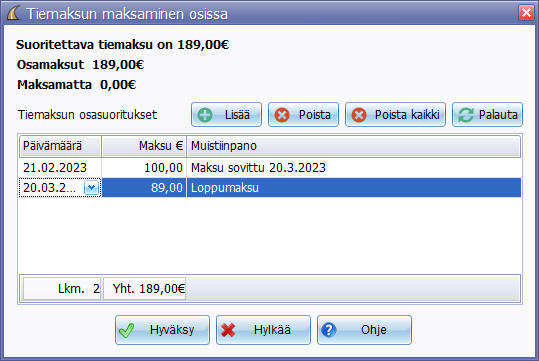539x361 pixels.
Task: Click the Lkm. 2 count footer cell
Action: [62, 289]
